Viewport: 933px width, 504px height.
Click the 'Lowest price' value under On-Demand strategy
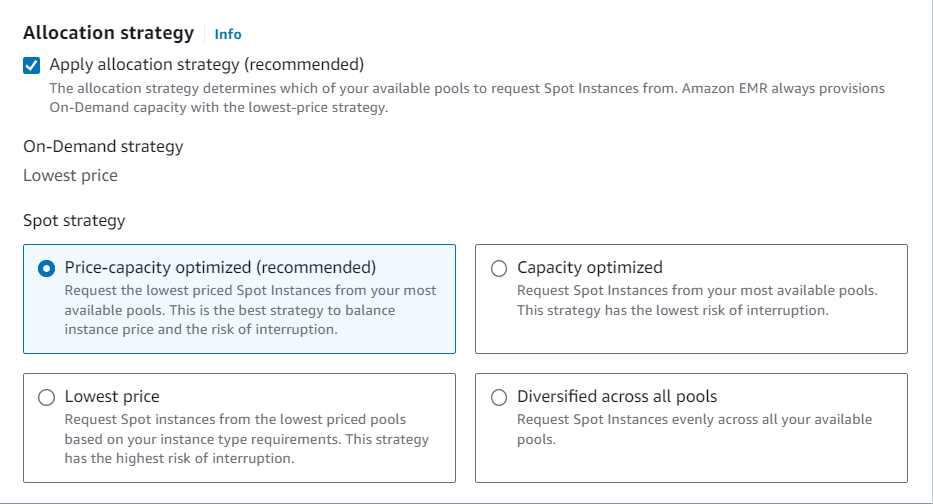click(x=70, y=176)
